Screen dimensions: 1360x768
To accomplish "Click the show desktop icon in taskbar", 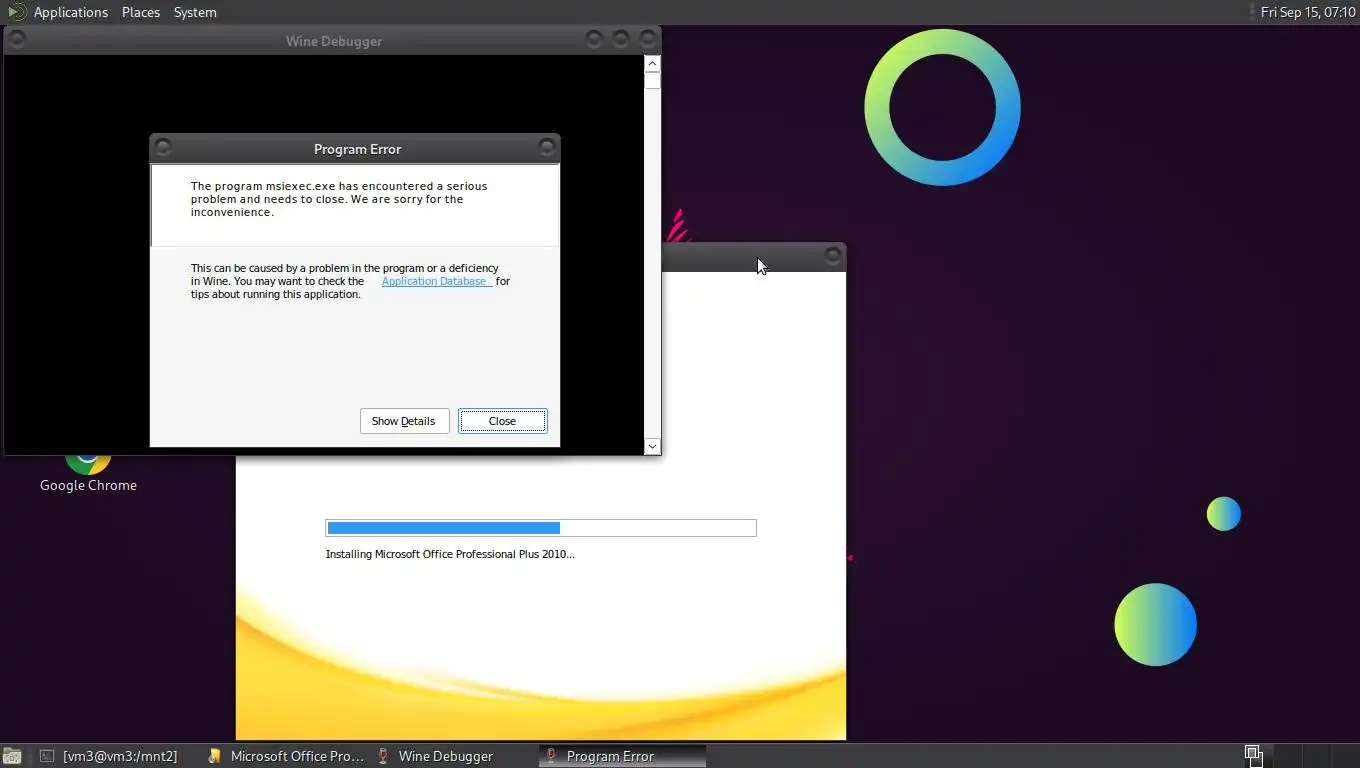I will point(12,756).
